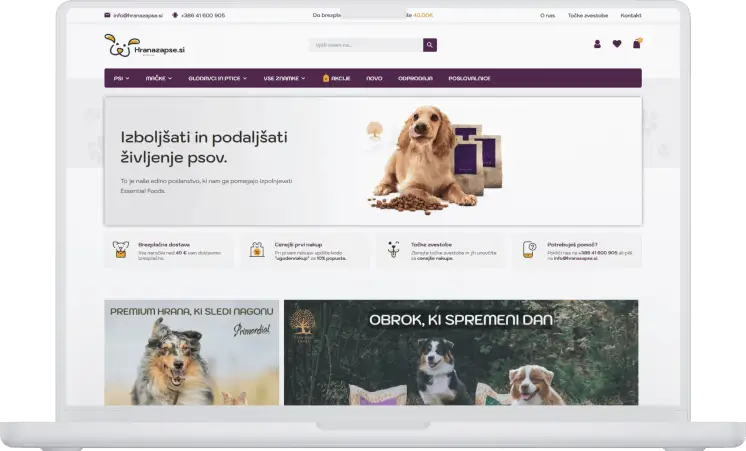The image size is (746, 451).
Task: Open the wishlist heart icon
Action: point(617,44)
